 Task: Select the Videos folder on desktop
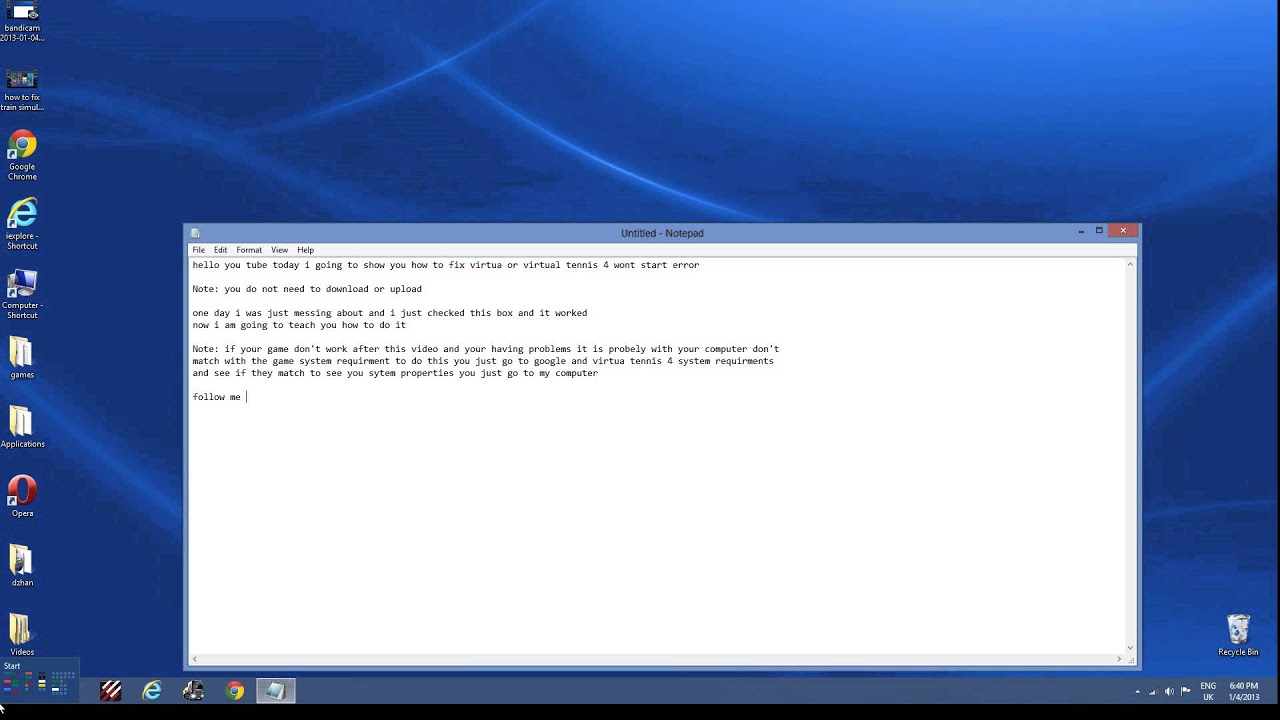pos(22,635)
